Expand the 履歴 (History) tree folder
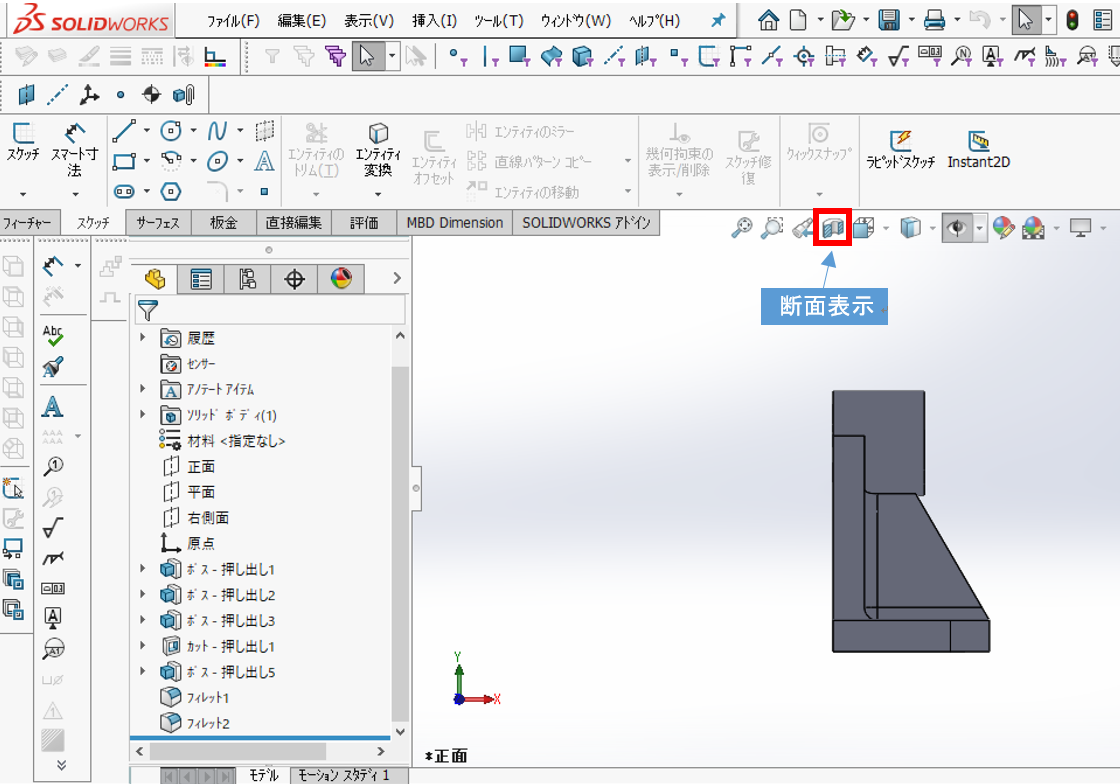 click(142, 338)
